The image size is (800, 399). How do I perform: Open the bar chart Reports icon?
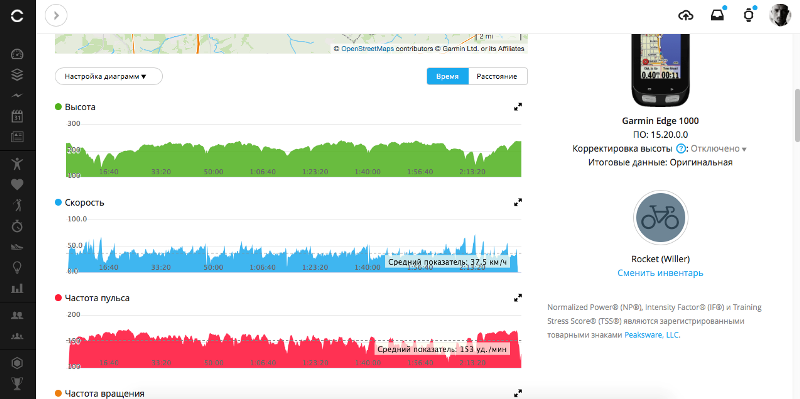17,288
